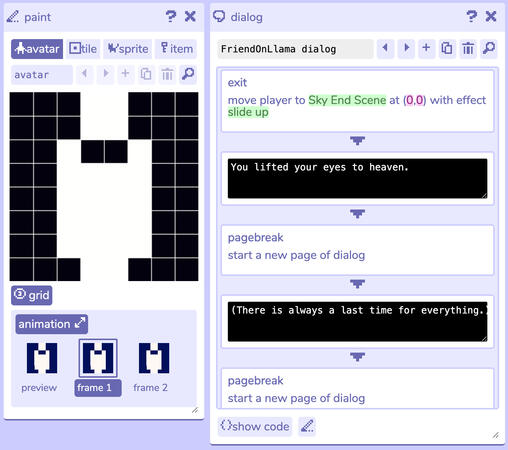Go to previous drawing in paint panel

pyautogui.click(x=85, y=74)
